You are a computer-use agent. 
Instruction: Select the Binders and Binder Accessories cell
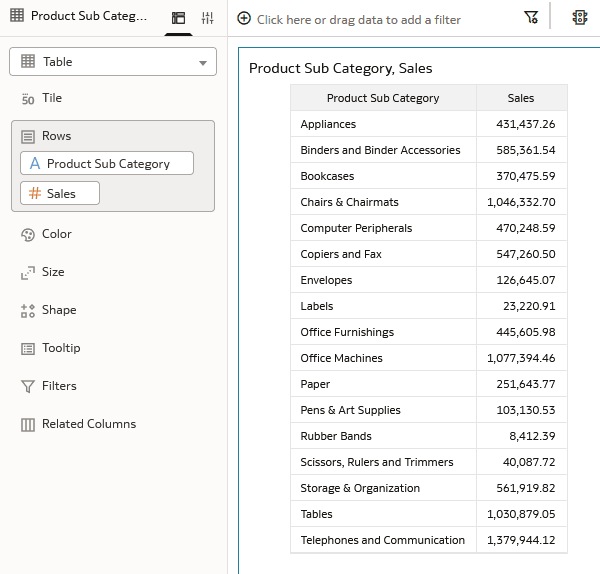coord(383,150)
